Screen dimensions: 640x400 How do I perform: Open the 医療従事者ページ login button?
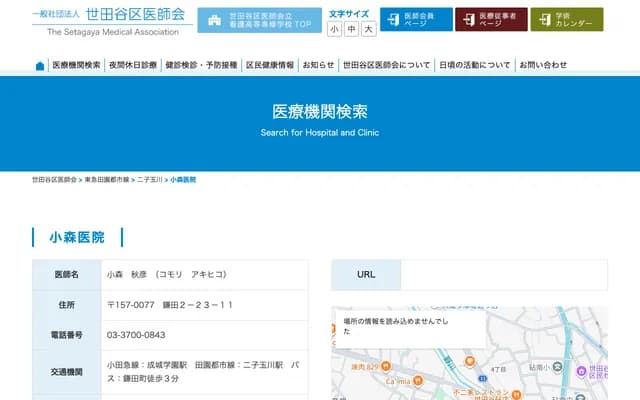pyautogui.click(x=490, y=20)
